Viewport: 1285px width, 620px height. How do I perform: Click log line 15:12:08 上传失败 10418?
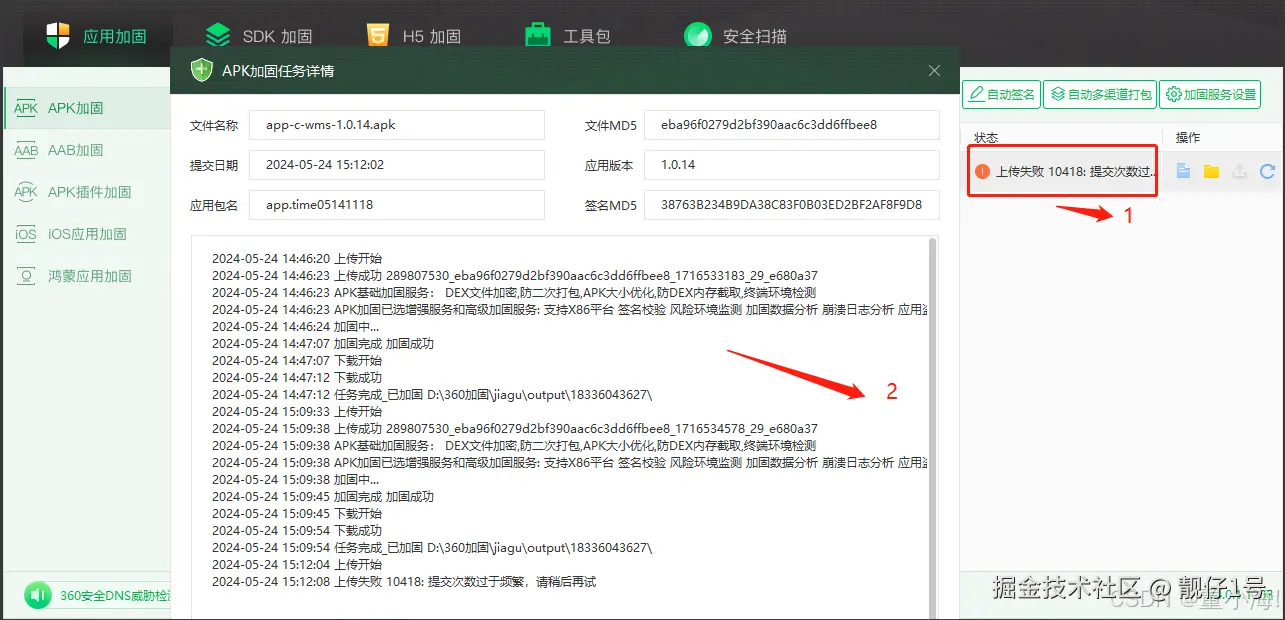(404, 581)
